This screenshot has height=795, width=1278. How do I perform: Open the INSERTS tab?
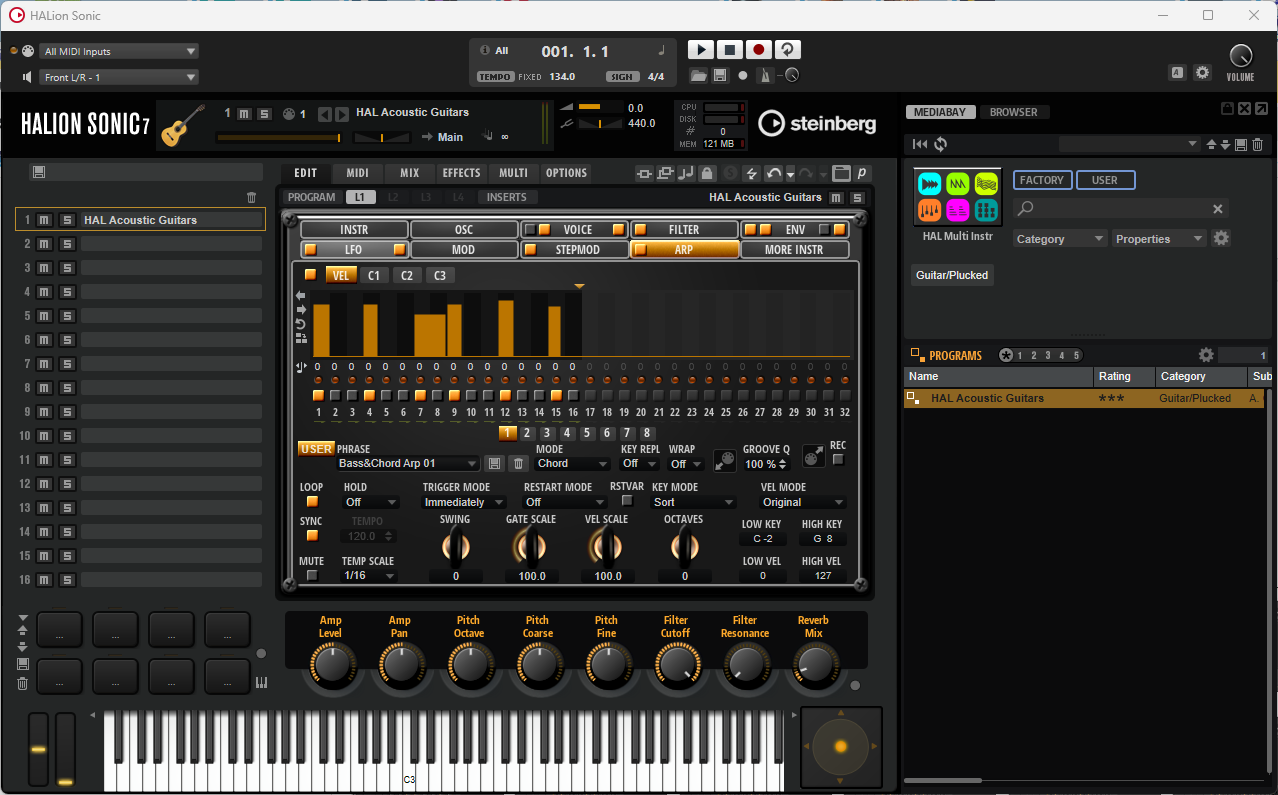[x=507, y=197]
